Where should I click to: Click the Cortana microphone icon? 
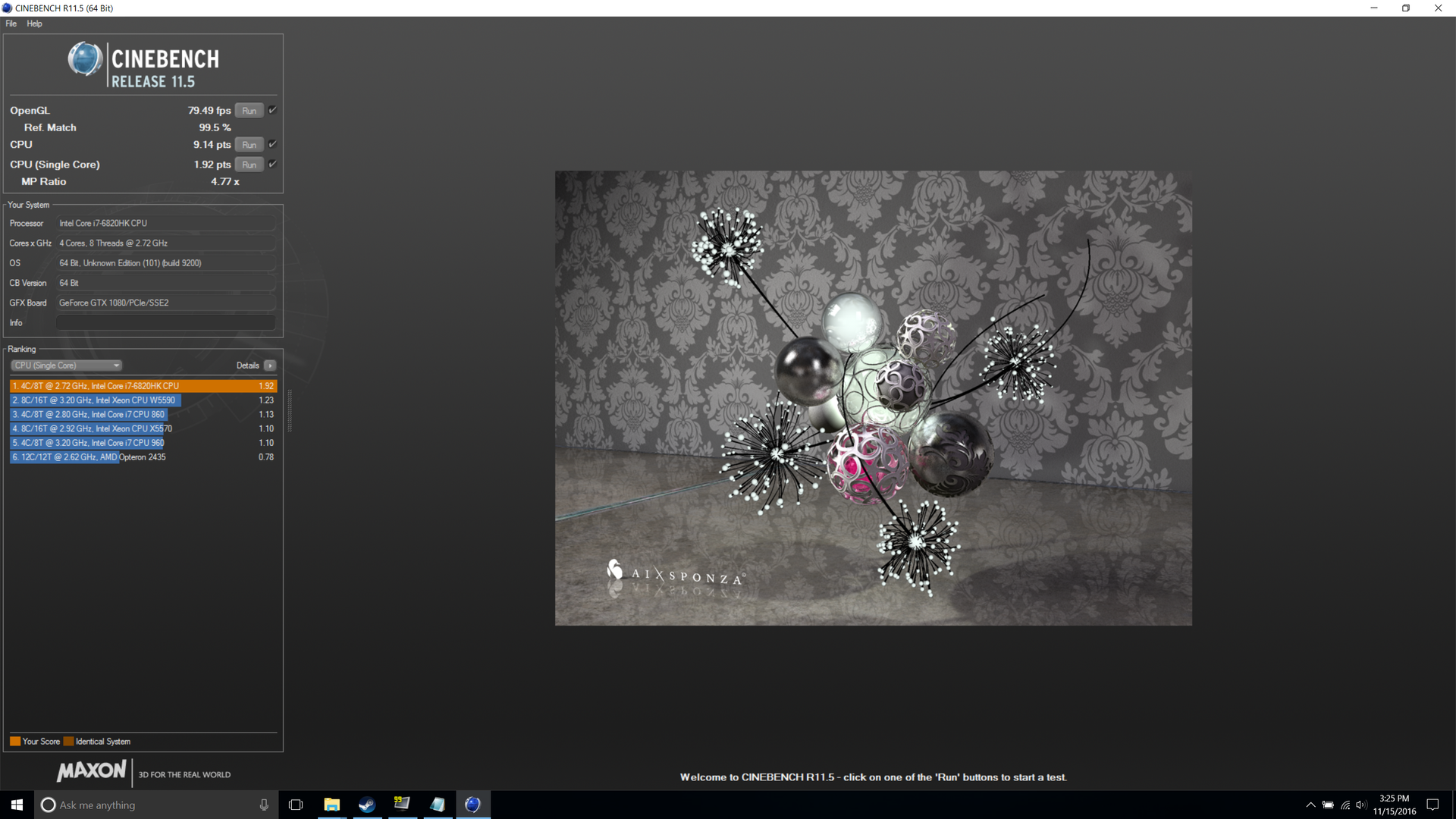pos(264,805)
